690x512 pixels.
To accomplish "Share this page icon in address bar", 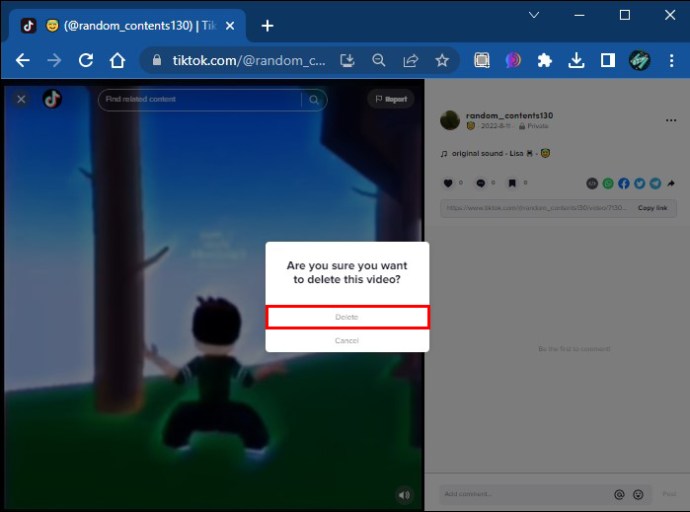I will pyautogui.click(x=411, y=60).
